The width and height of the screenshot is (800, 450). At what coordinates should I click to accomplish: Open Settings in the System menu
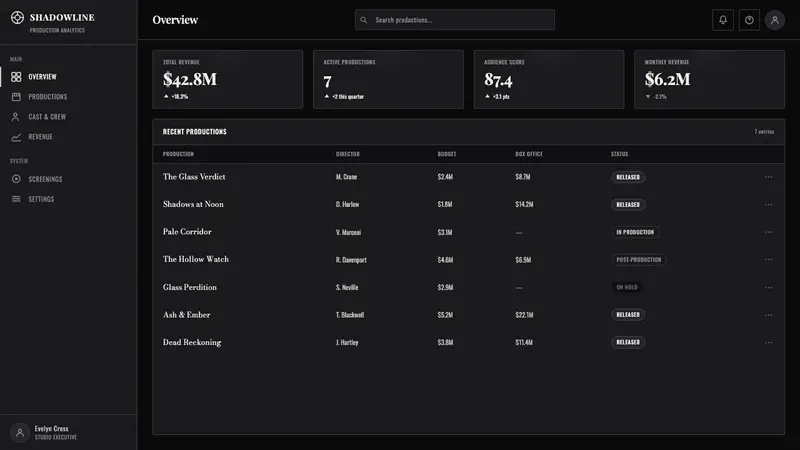point(69,199)
